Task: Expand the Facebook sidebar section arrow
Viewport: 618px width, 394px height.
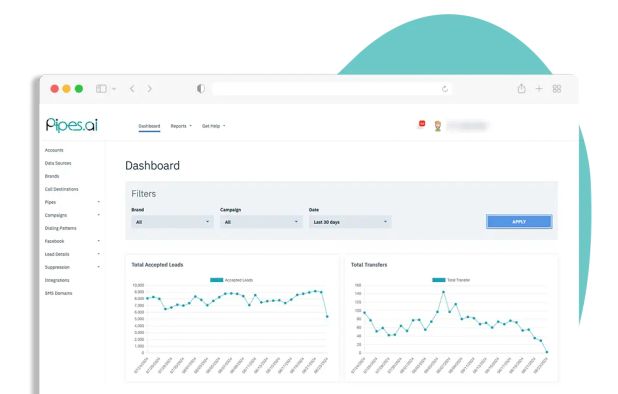Action: (99, 241)
